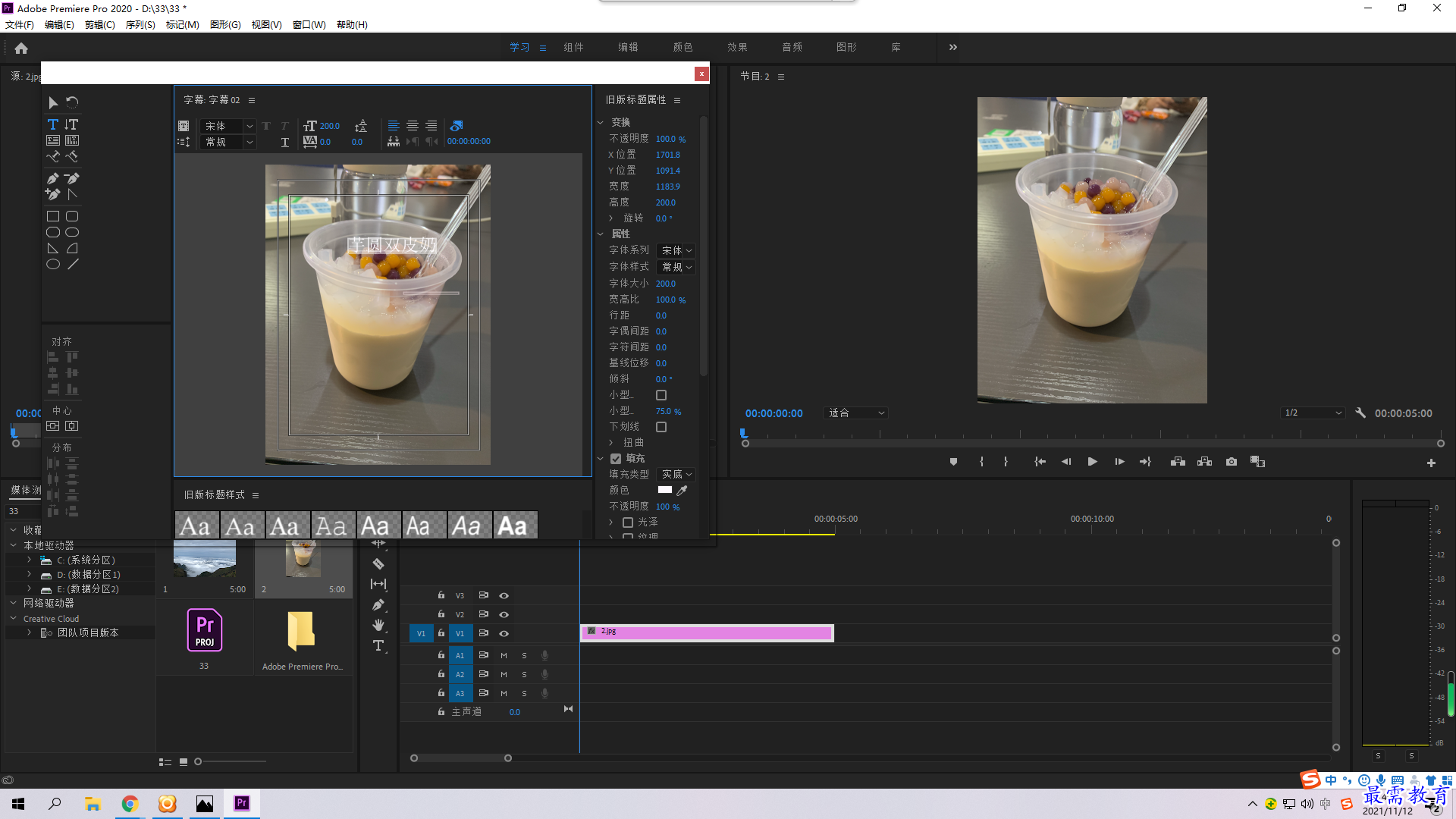Close the legacy title window
Viewport: 1456px width, 819px height.
pyautogui.click(x=701, y=74)
